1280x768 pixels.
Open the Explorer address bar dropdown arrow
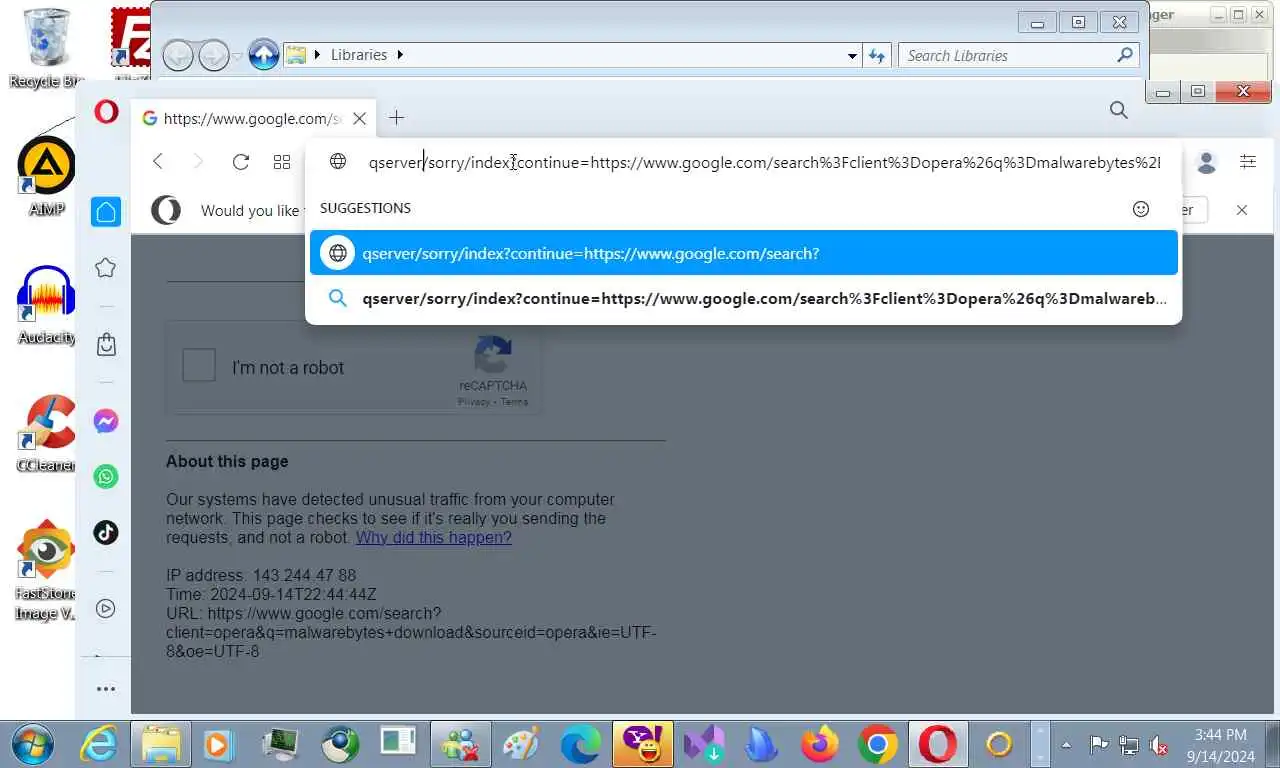pyautogui.click(x=852, y=56)
